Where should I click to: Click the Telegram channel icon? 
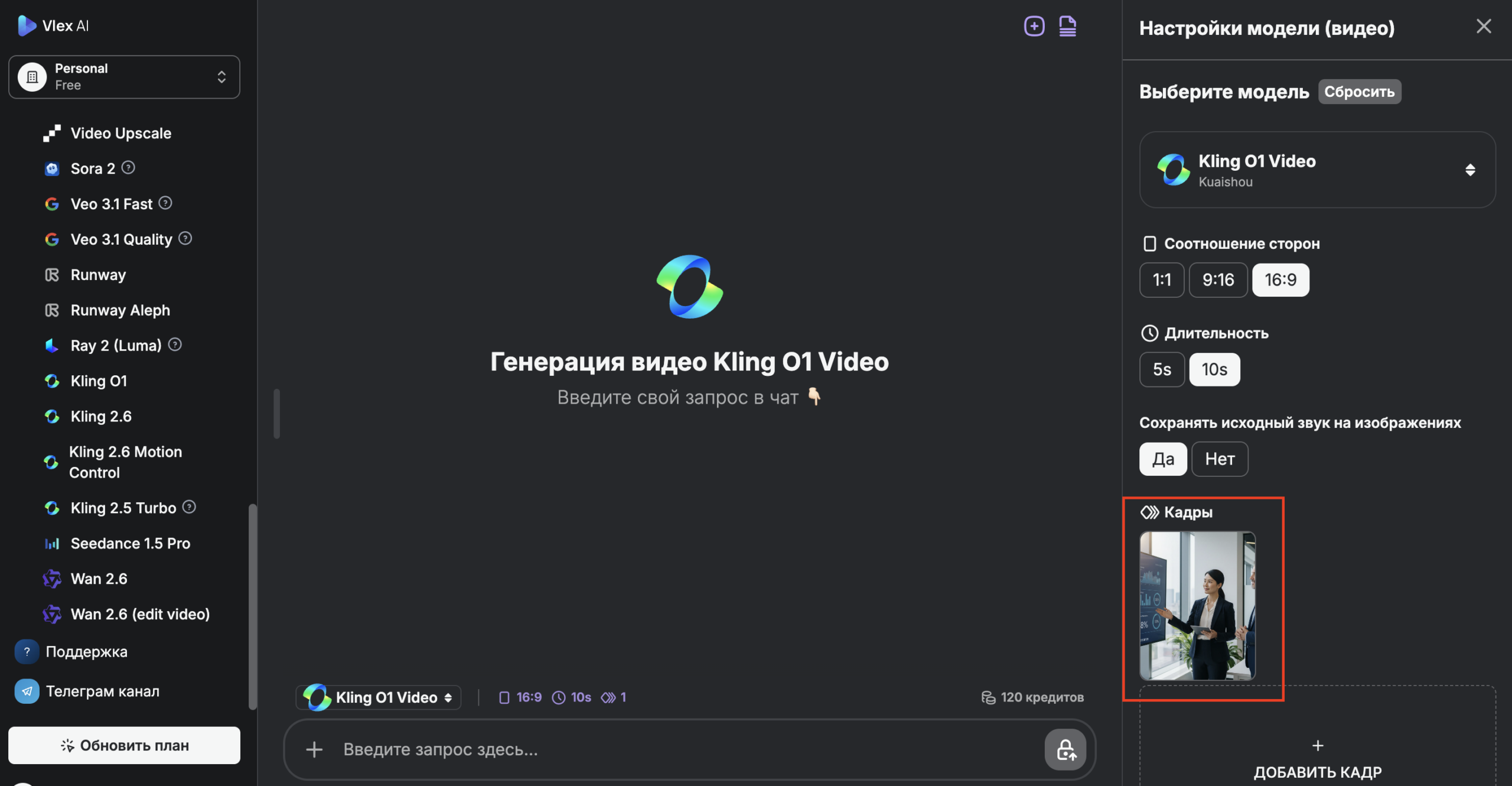tap(27, 691)
